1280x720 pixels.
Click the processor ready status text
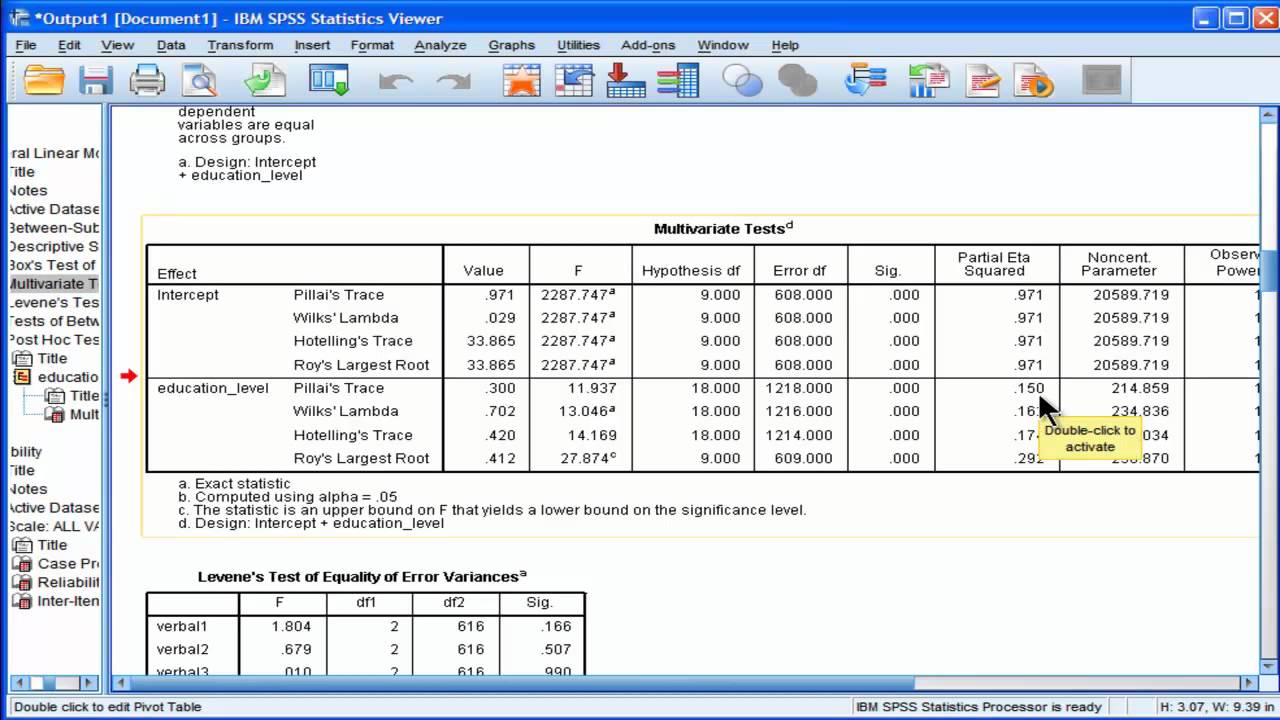tap(979, 706)
